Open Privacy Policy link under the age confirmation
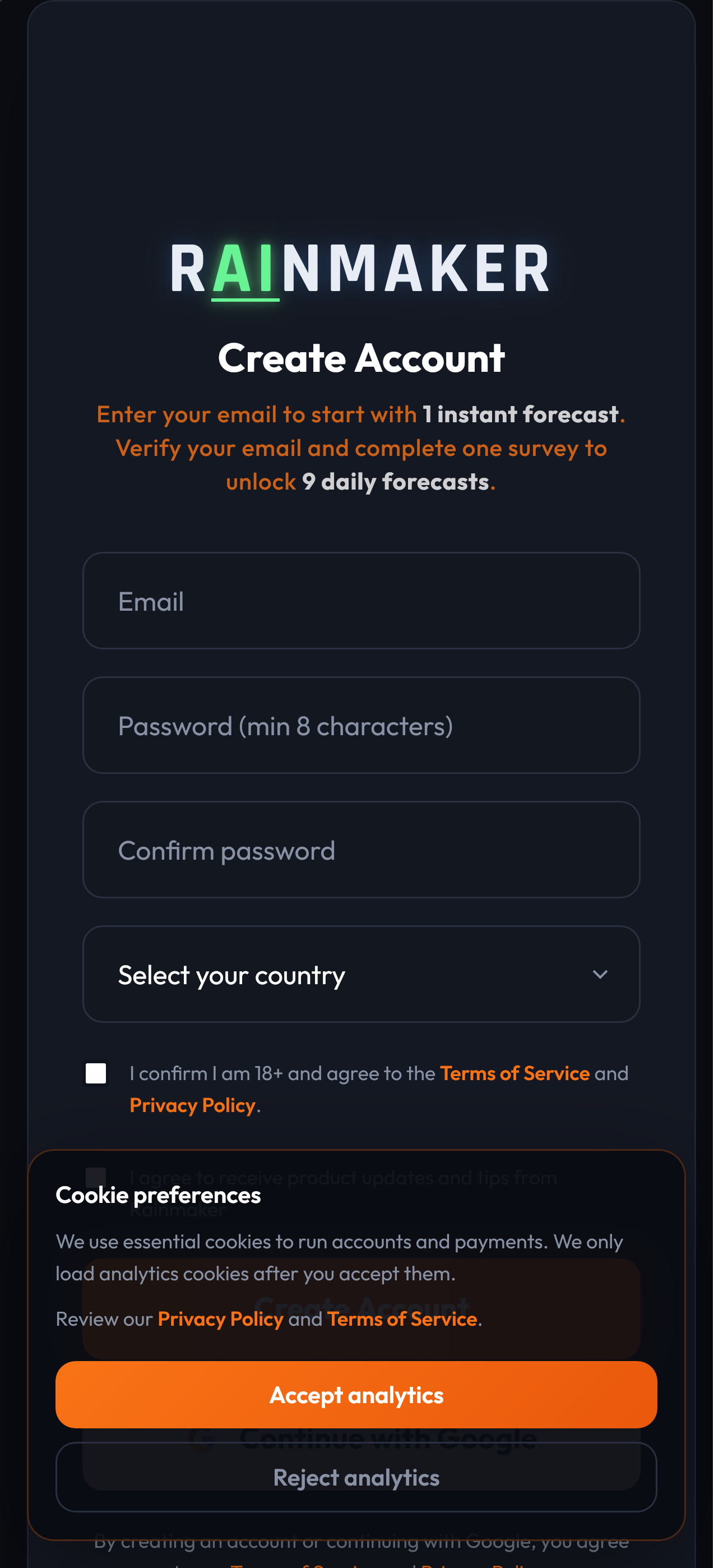Viewport: 723px width, 1568px height. [192, 1105]
